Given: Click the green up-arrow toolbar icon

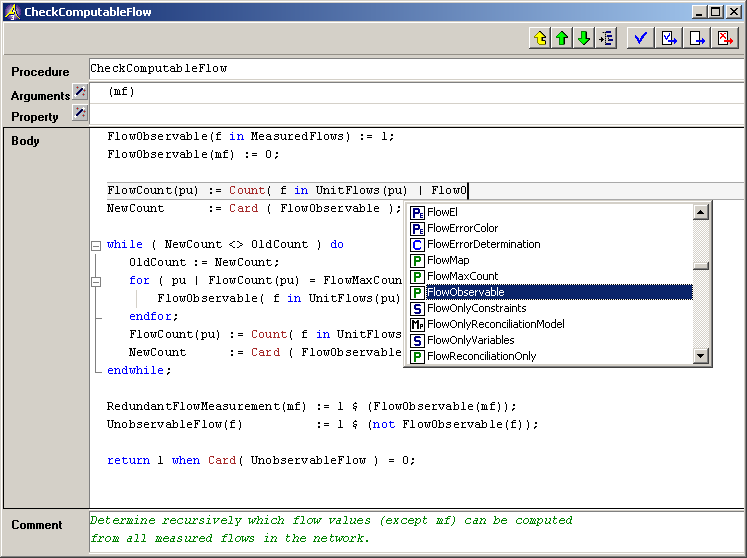Looking at the screenshot, I should point(562,38).
